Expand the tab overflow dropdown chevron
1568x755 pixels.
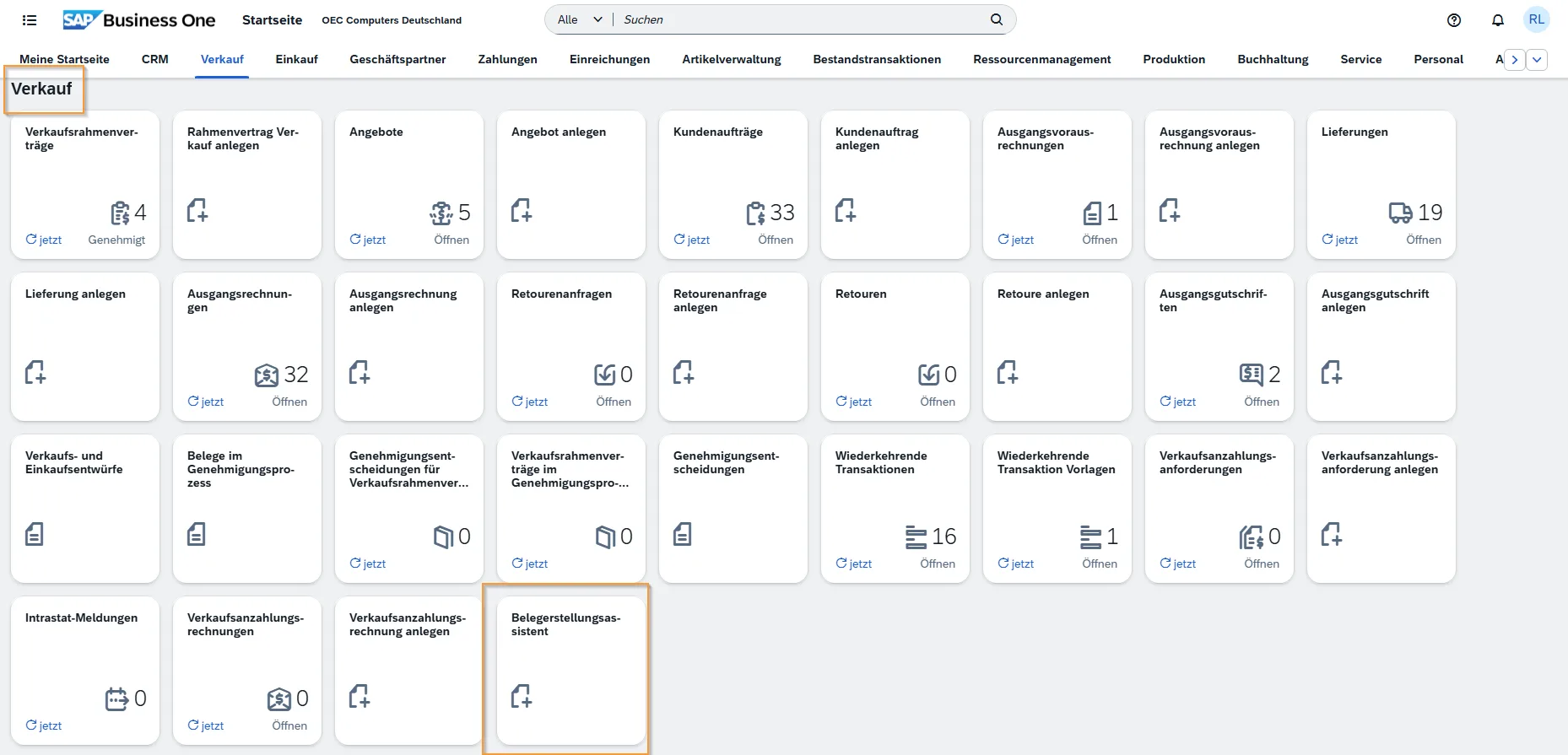click(1537, 60)
